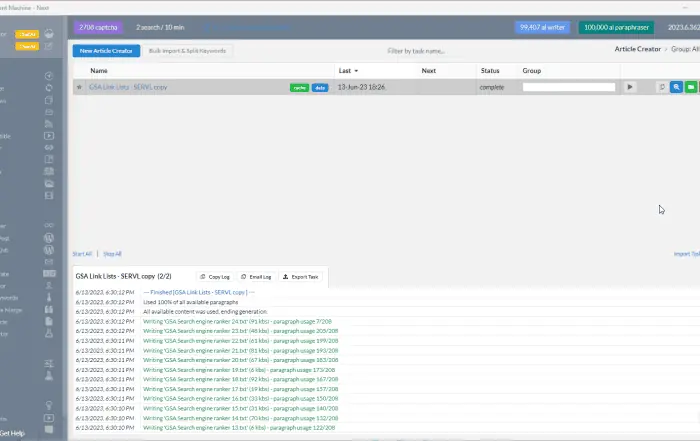Click the green cache badge
700x441 pixels.
299,88
